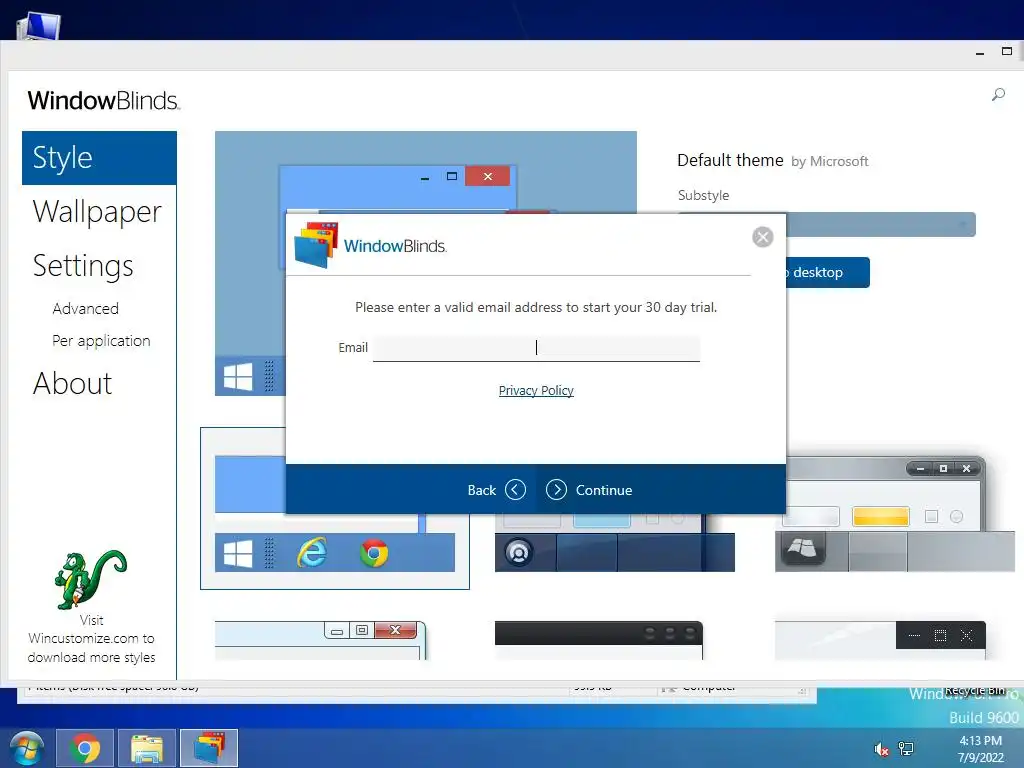Click the apply to desktop button
This screenshot has height=768, width=1024.
tap(827, 272)
